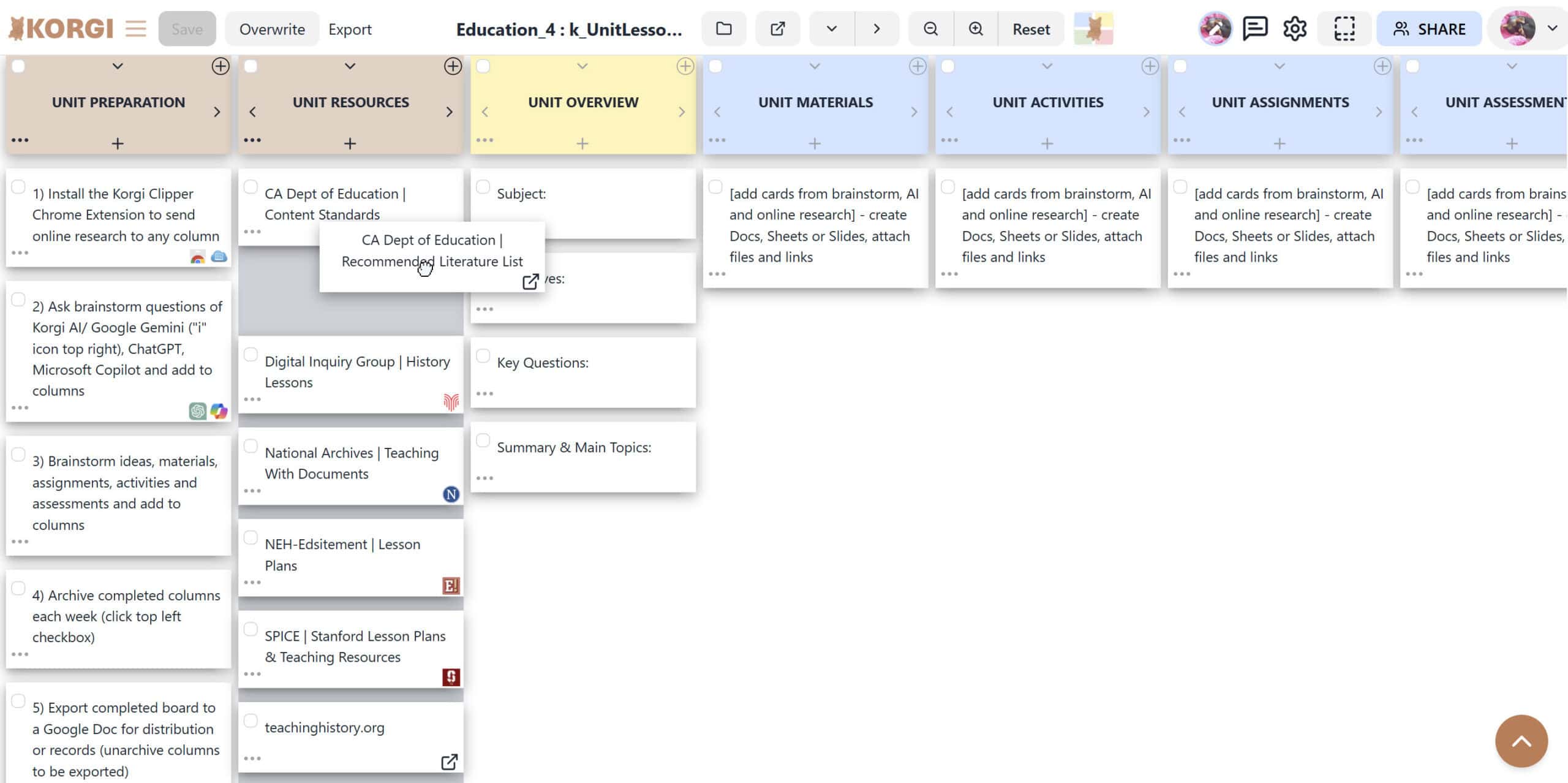The image size is (1568, 783).
Task: Click collaborator avatar next to comments
Action: point(1215,29)
